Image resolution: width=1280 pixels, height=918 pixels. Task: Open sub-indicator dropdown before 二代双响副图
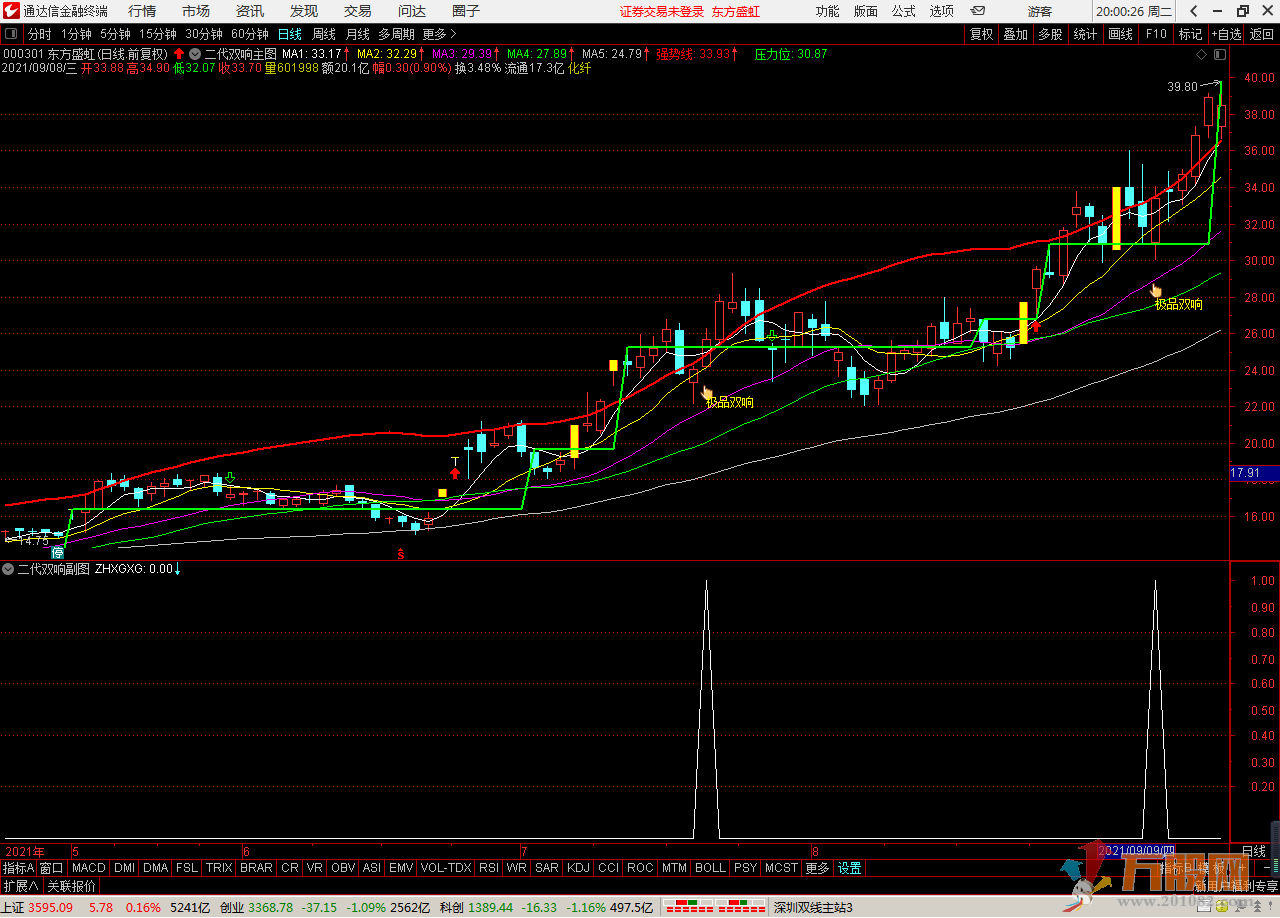pyautogui.click(x=8, y=569)
